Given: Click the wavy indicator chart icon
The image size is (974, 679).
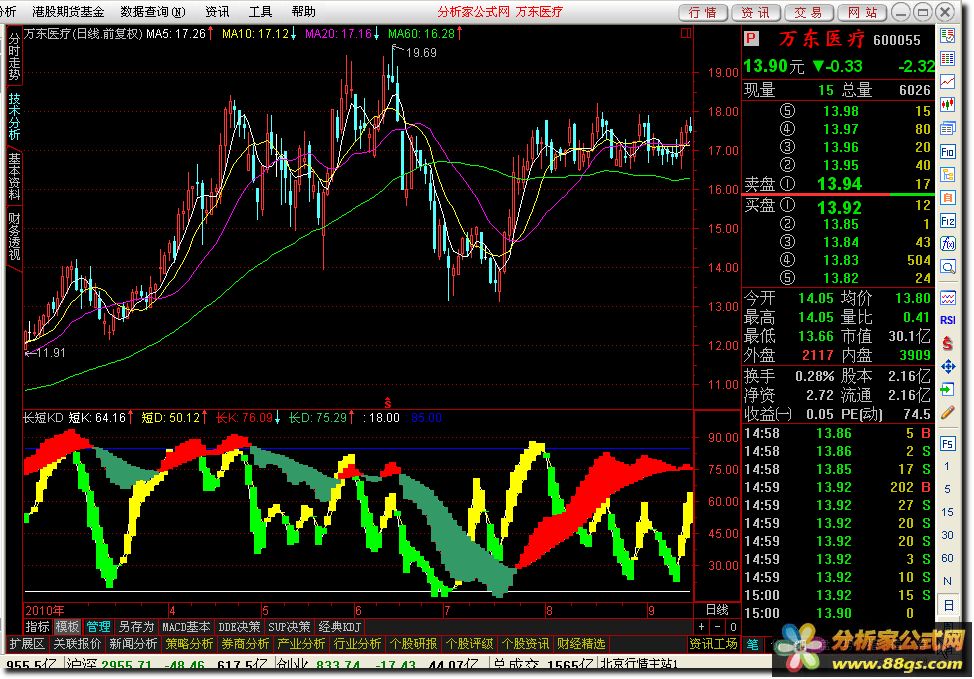Looking at the screenshot, I should pos(947,298).
